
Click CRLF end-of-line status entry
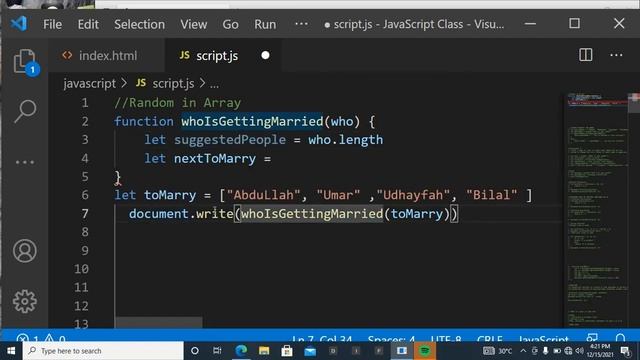489,338
